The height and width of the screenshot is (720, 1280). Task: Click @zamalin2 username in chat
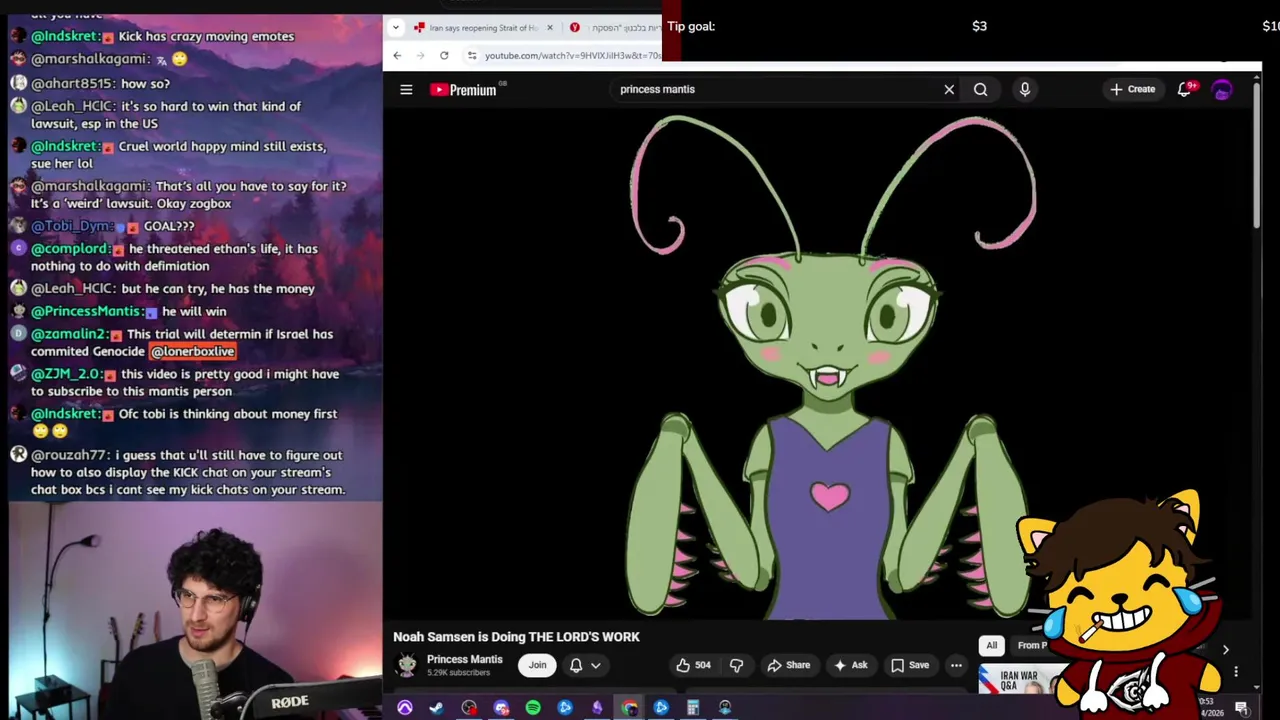tap(69, 334)
